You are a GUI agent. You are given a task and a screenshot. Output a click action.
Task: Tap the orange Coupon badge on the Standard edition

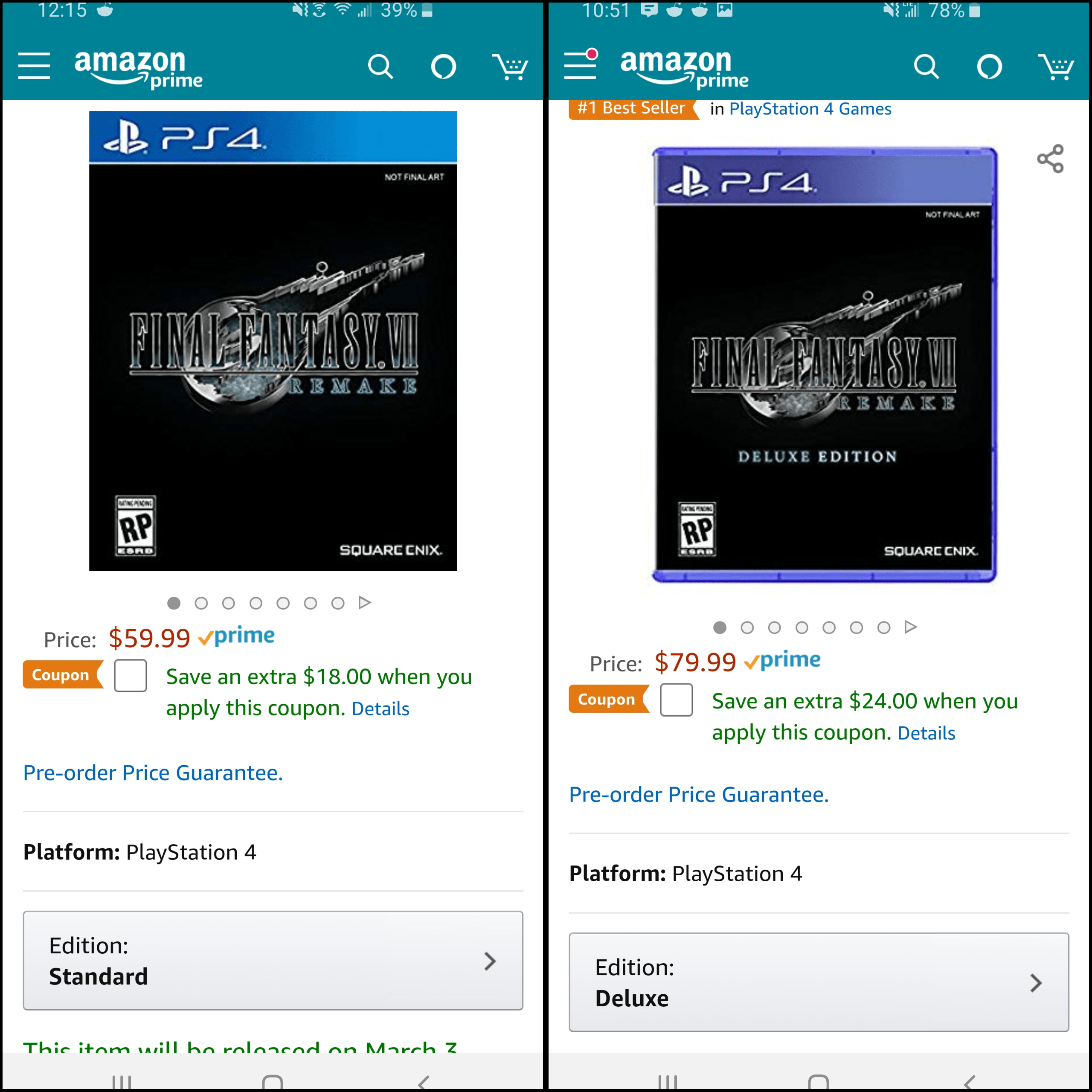pyautogui.click(x=61, y=674)
